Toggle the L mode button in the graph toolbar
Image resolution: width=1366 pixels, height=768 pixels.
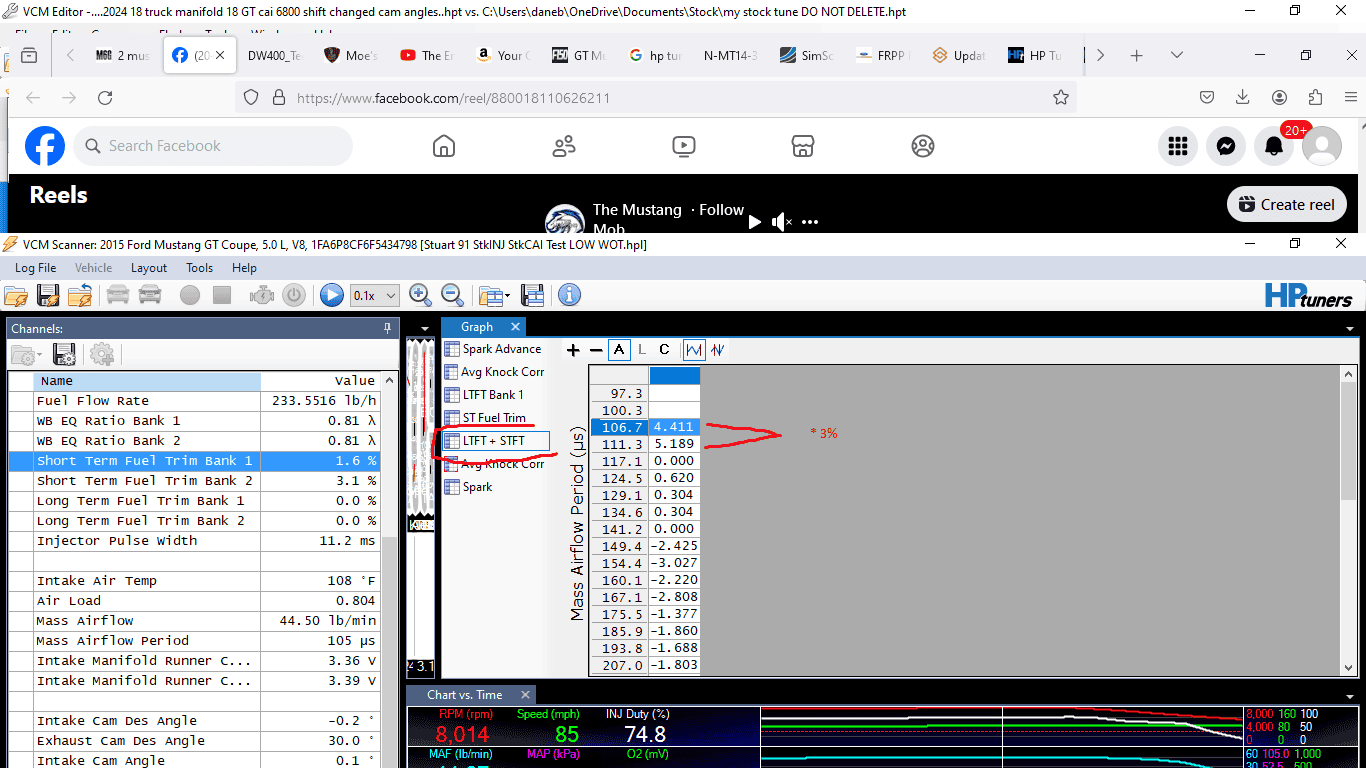point(642,350)
